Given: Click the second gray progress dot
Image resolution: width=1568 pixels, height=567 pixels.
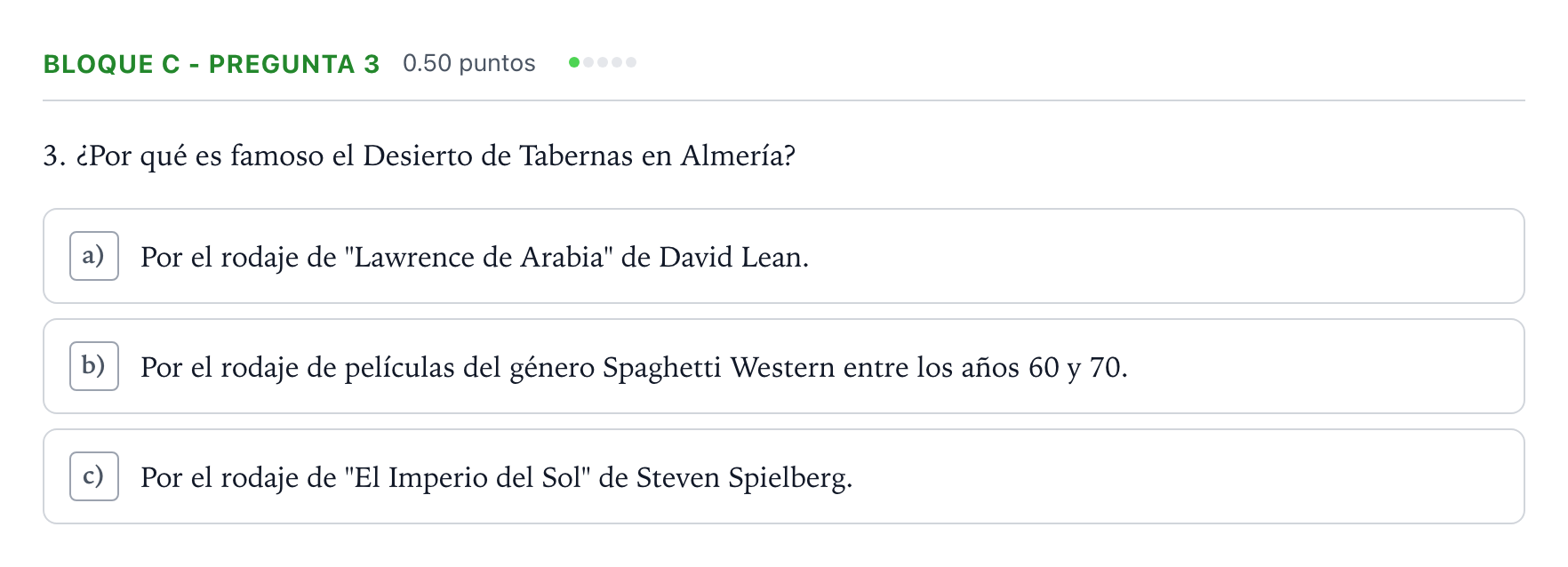Looking at the screenshot, I should (588, 62).
